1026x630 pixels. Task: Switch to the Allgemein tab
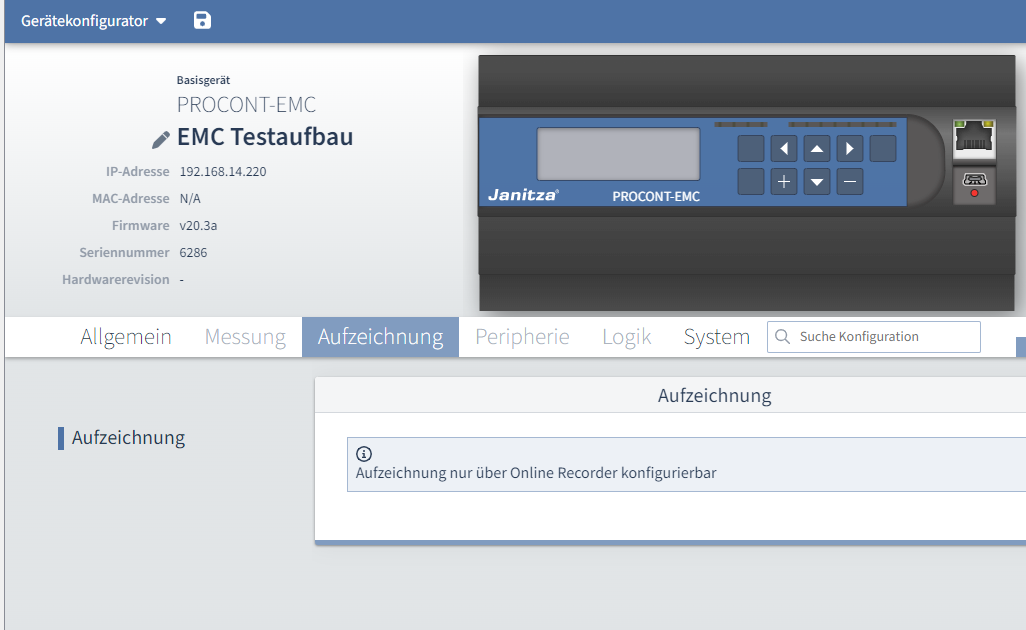click(x=126, y=337)
